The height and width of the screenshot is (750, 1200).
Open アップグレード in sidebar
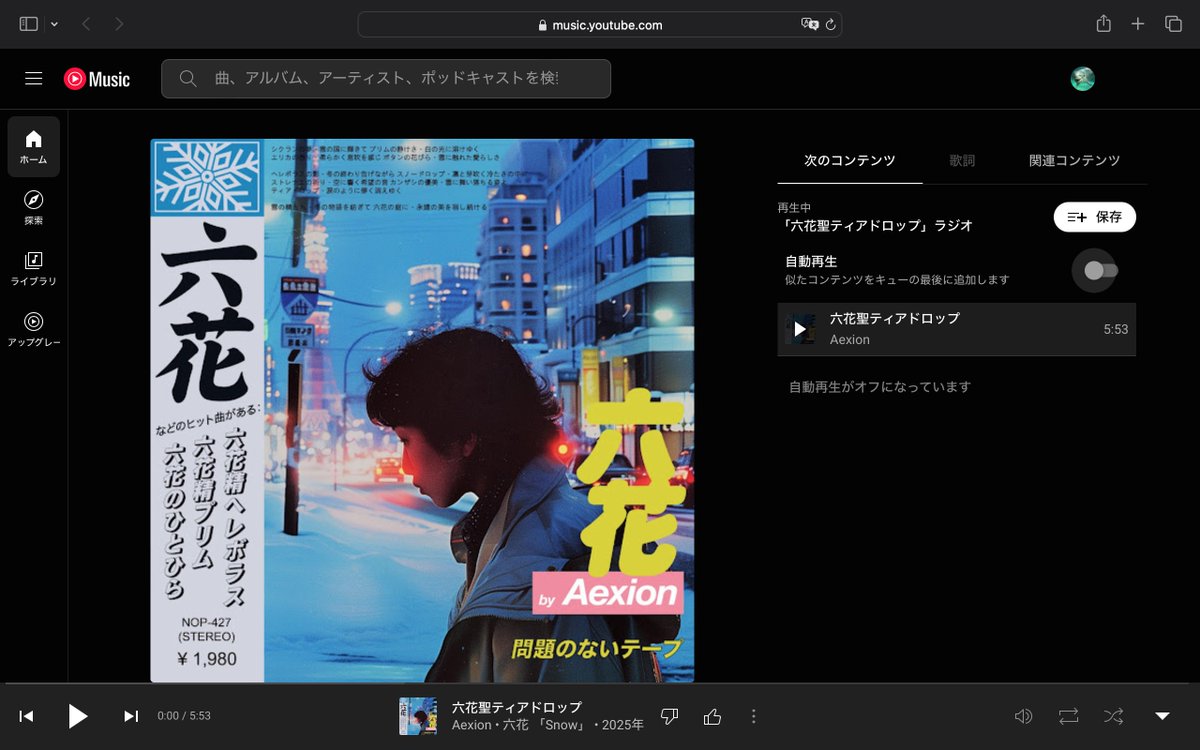tap(34, 329)
